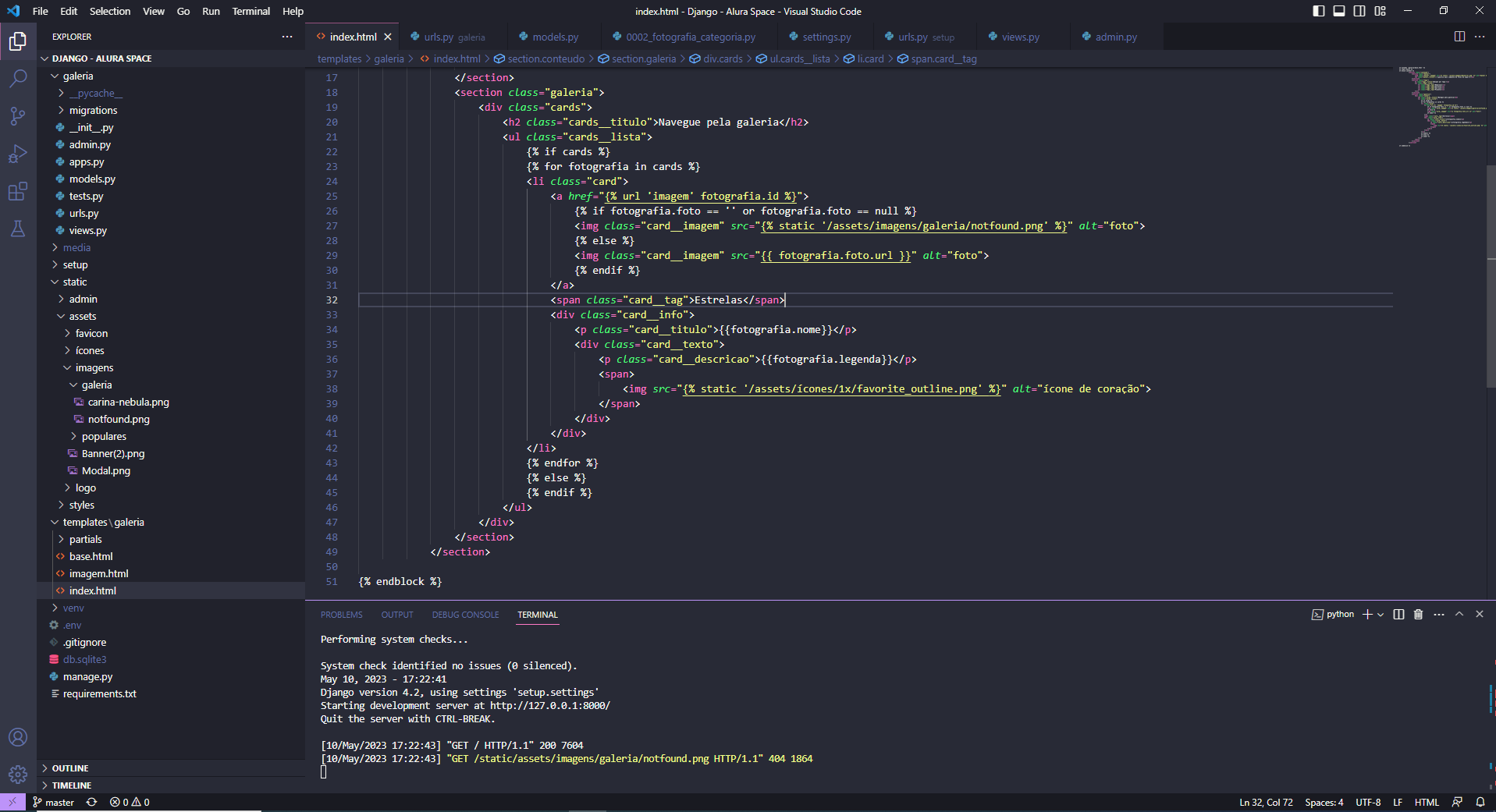This screenshot has width=1496, height=812.
Task: Open editor more actions ellipsis
Action: point(1480,37)
